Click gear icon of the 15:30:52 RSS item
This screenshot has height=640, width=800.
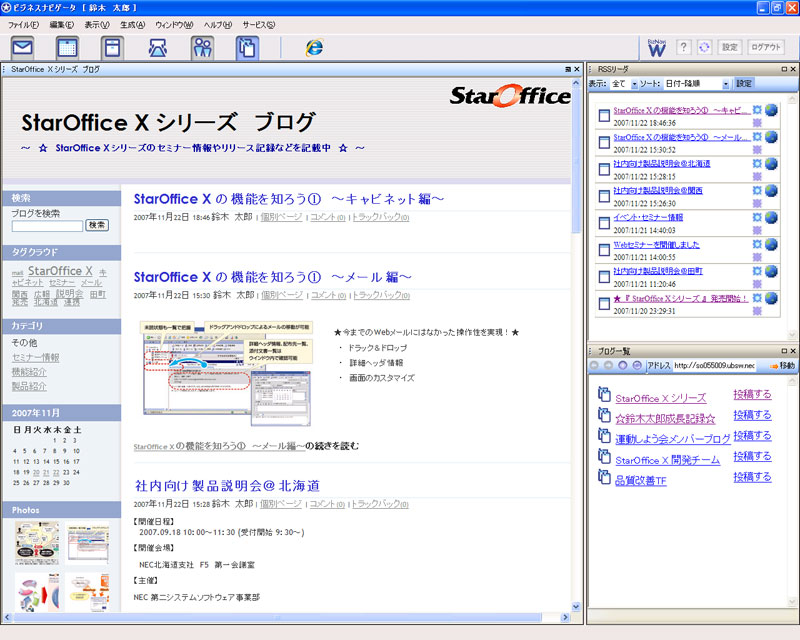tap(757, 137)
